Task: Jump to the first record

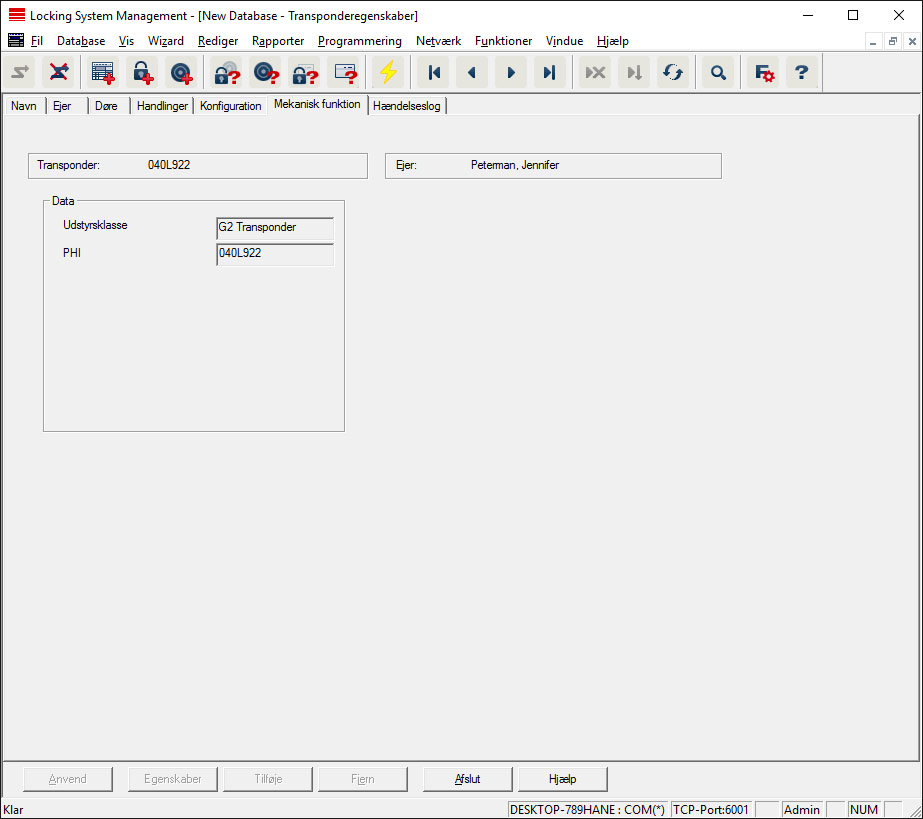Action: [434, 73]
